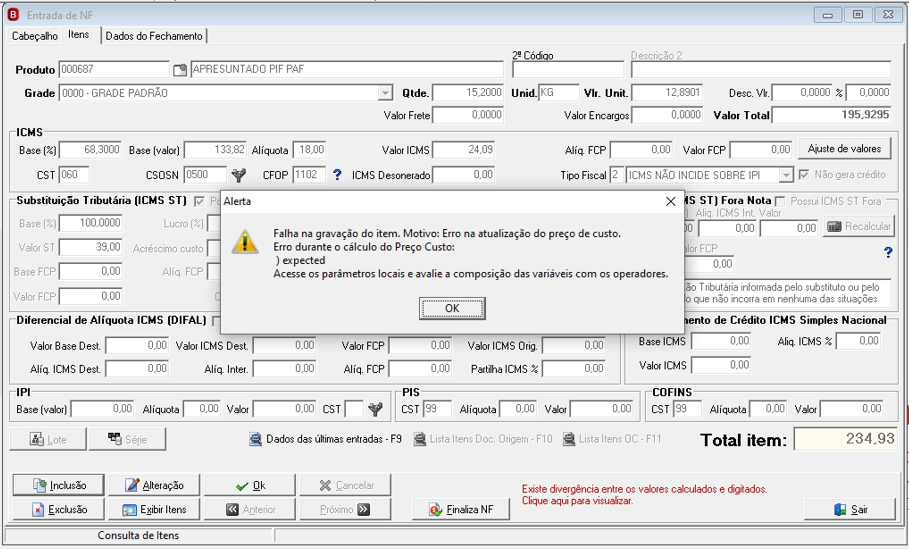Click the Inclusão button

pos(59,485)
